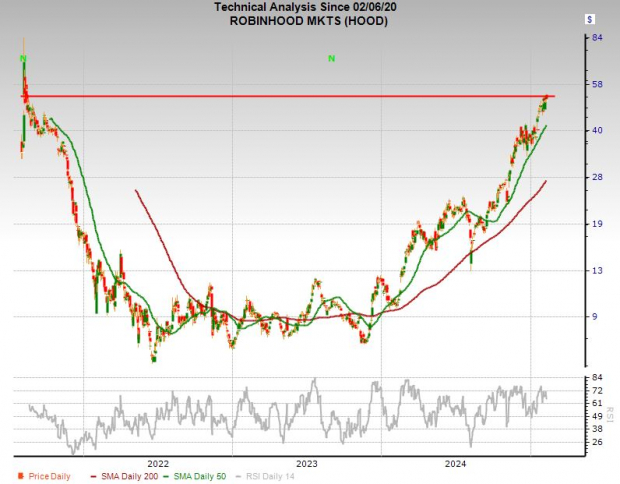Click the 84 price level on axis
Image resolution: width=620 pixels, height=484 pixels.
click(596, 38)
